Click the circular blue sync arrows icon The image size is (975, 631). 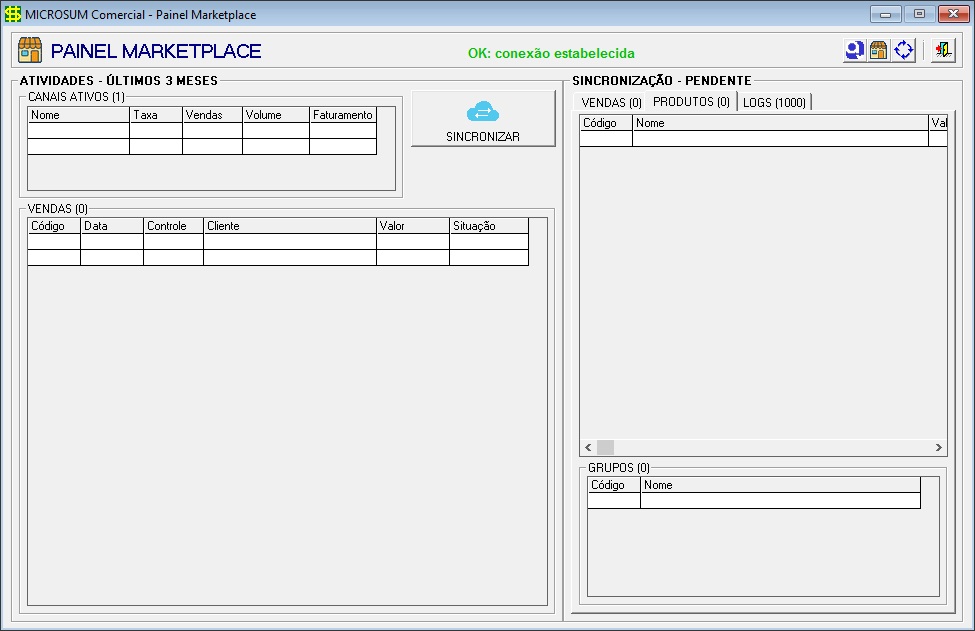[902, 49]
